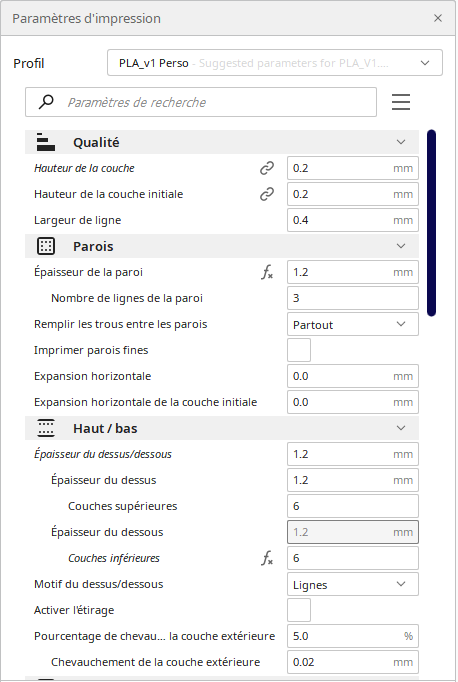Click the Couches supérieures label
Viewport: 458px width, 682px height.
pyautogui.click(x=123, y=506)
